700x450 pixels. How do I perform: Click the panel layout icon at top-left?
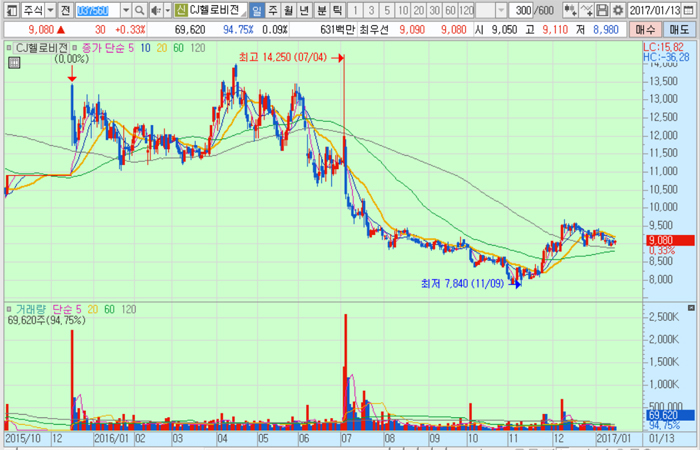(9, 10)
